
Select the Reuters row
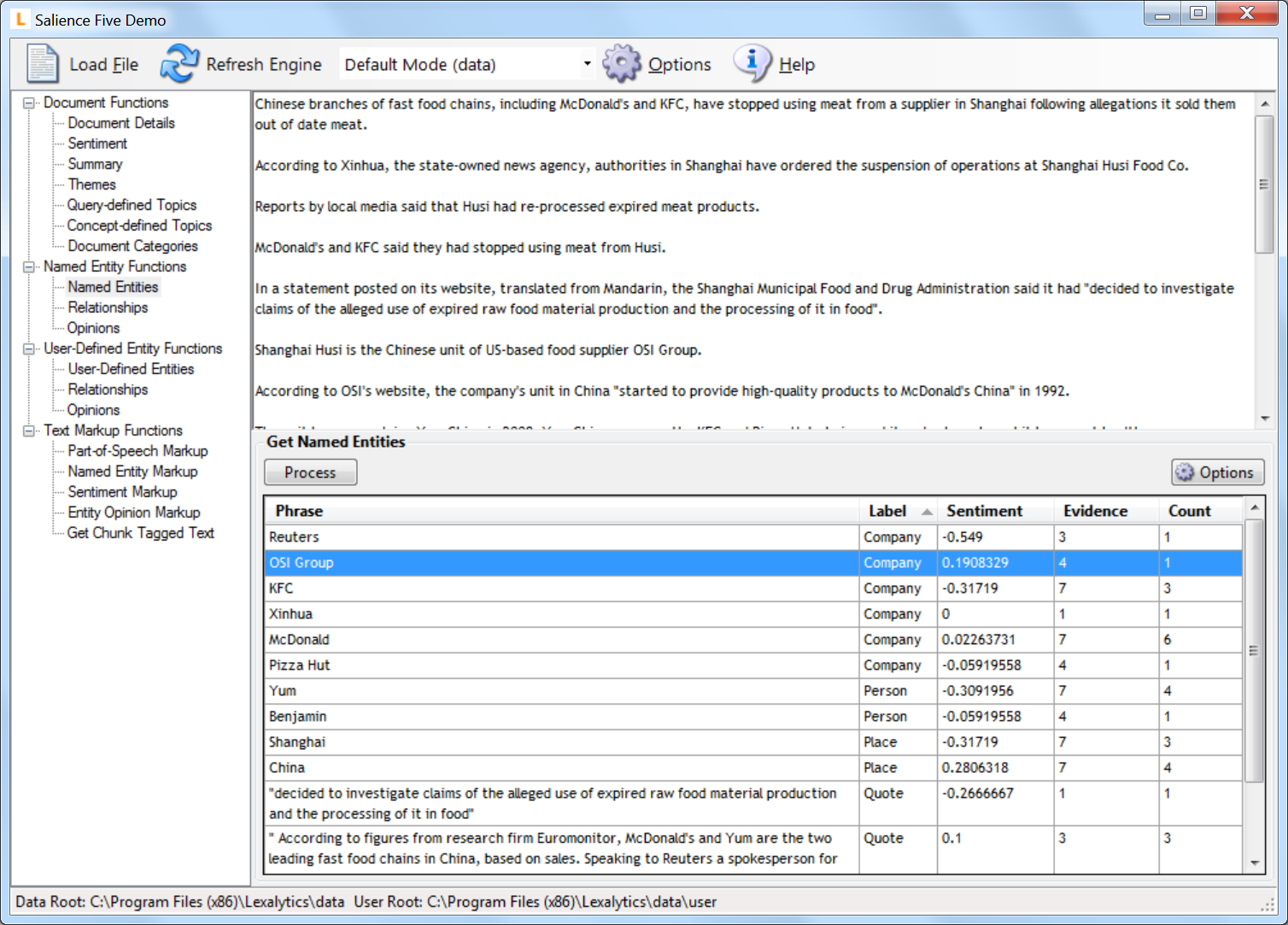[x=753, y=537]
